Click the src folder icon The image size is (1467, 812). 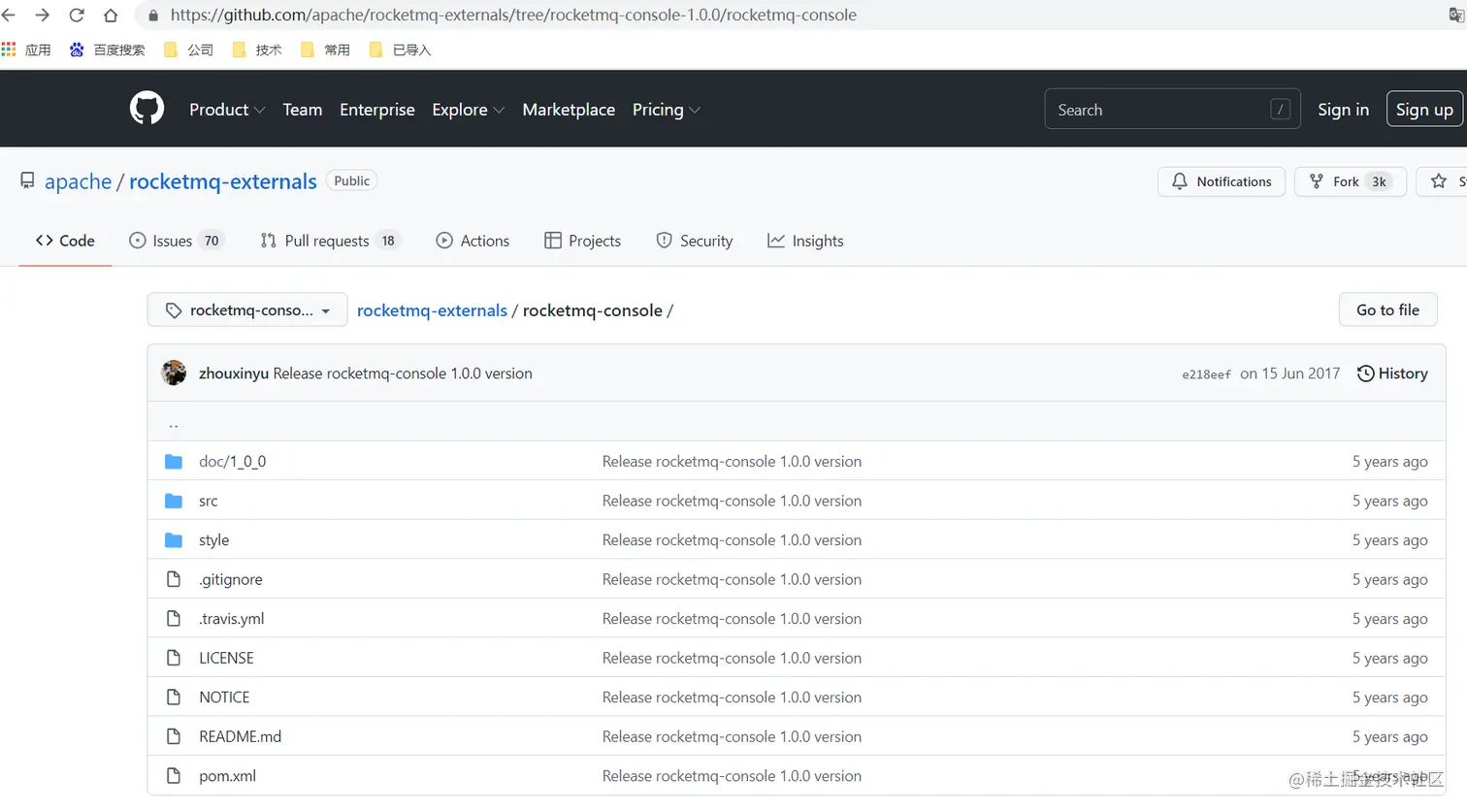point(174,501)
